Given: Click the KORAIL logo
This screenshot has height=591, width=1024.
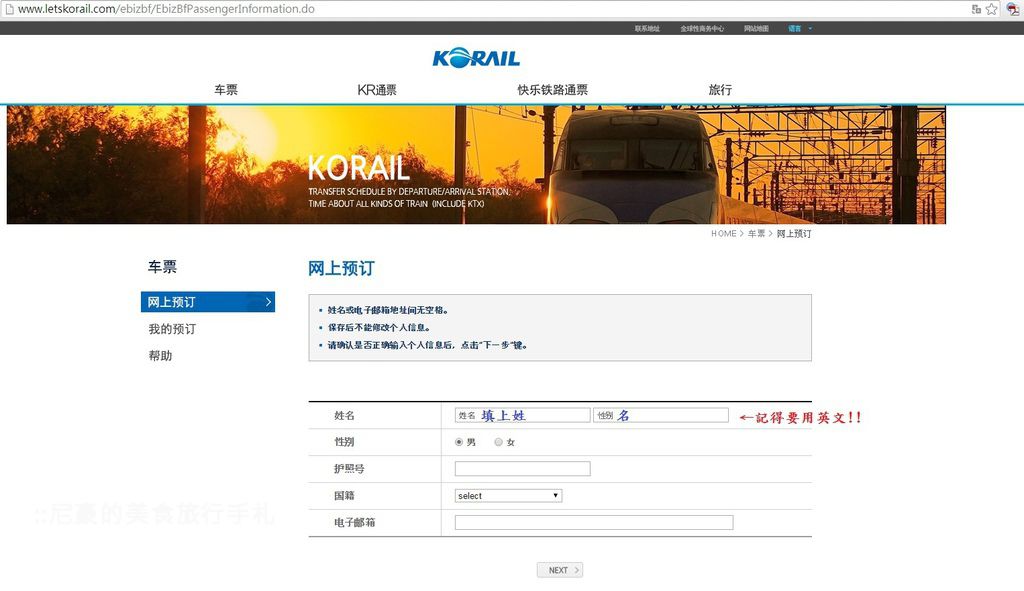Looking at the screenshot, I should click(476, 57).
